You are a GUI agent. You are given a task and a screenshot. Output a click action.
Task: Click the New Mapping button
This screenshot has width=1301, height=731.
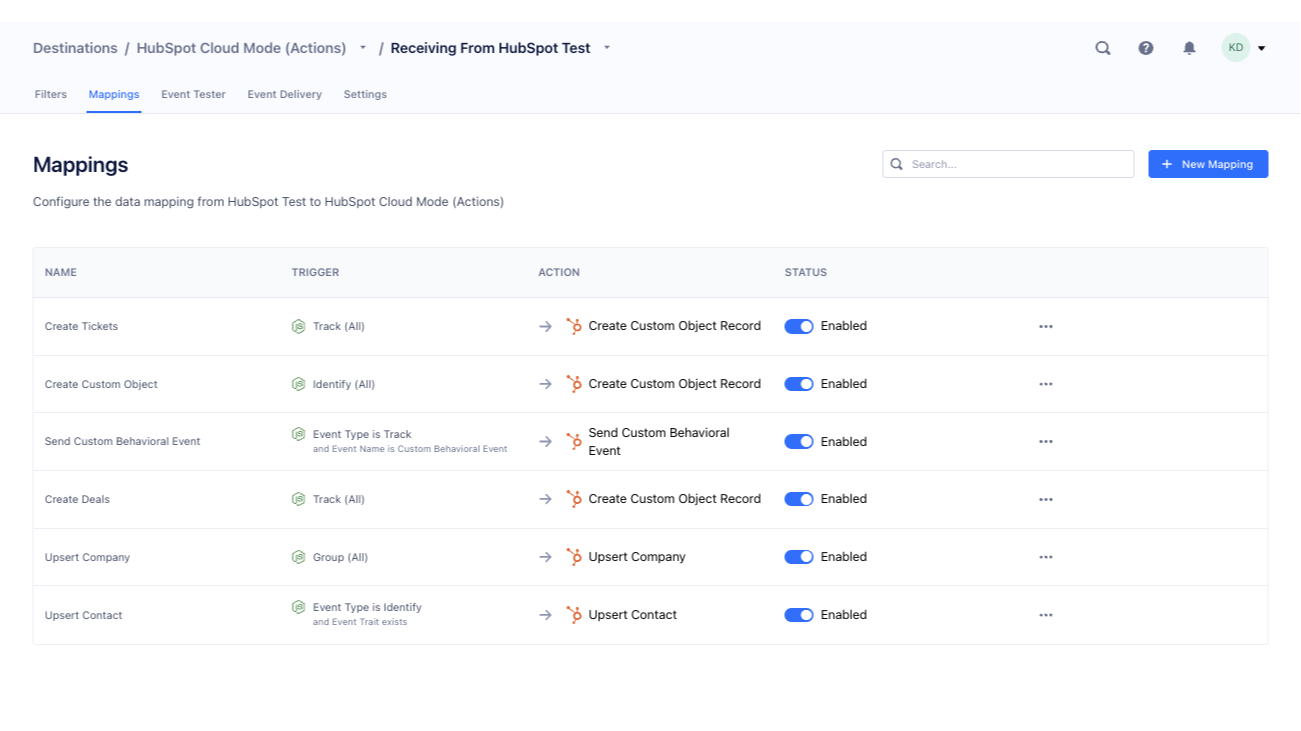(1208, 164)
